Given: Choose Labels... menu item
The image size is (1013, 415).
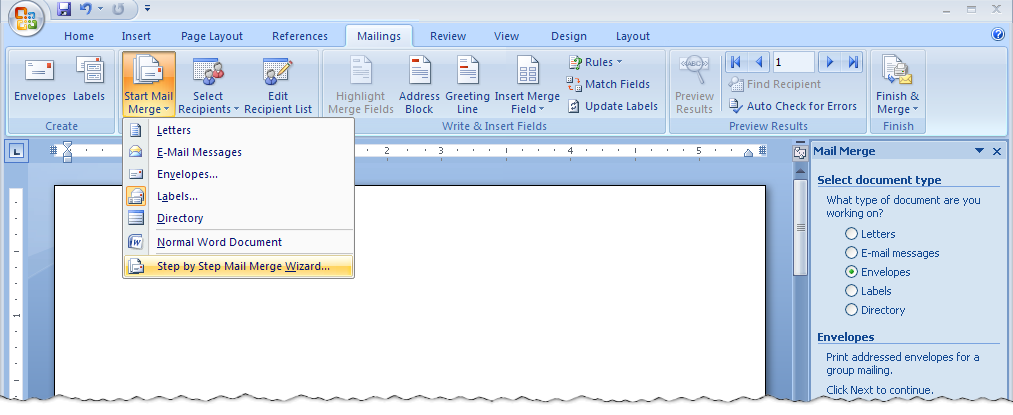Looking at the screenshot, I should pos(238,196).
